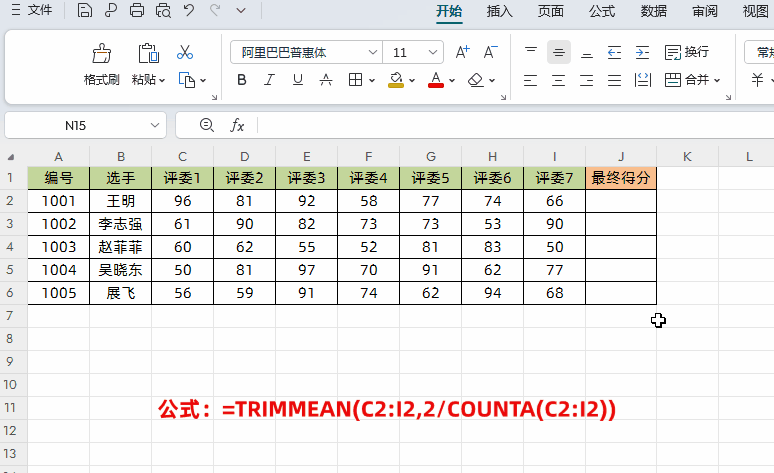774x473 pixels.
Task: Expand the font color dropdown arrow
Action: 452,80
